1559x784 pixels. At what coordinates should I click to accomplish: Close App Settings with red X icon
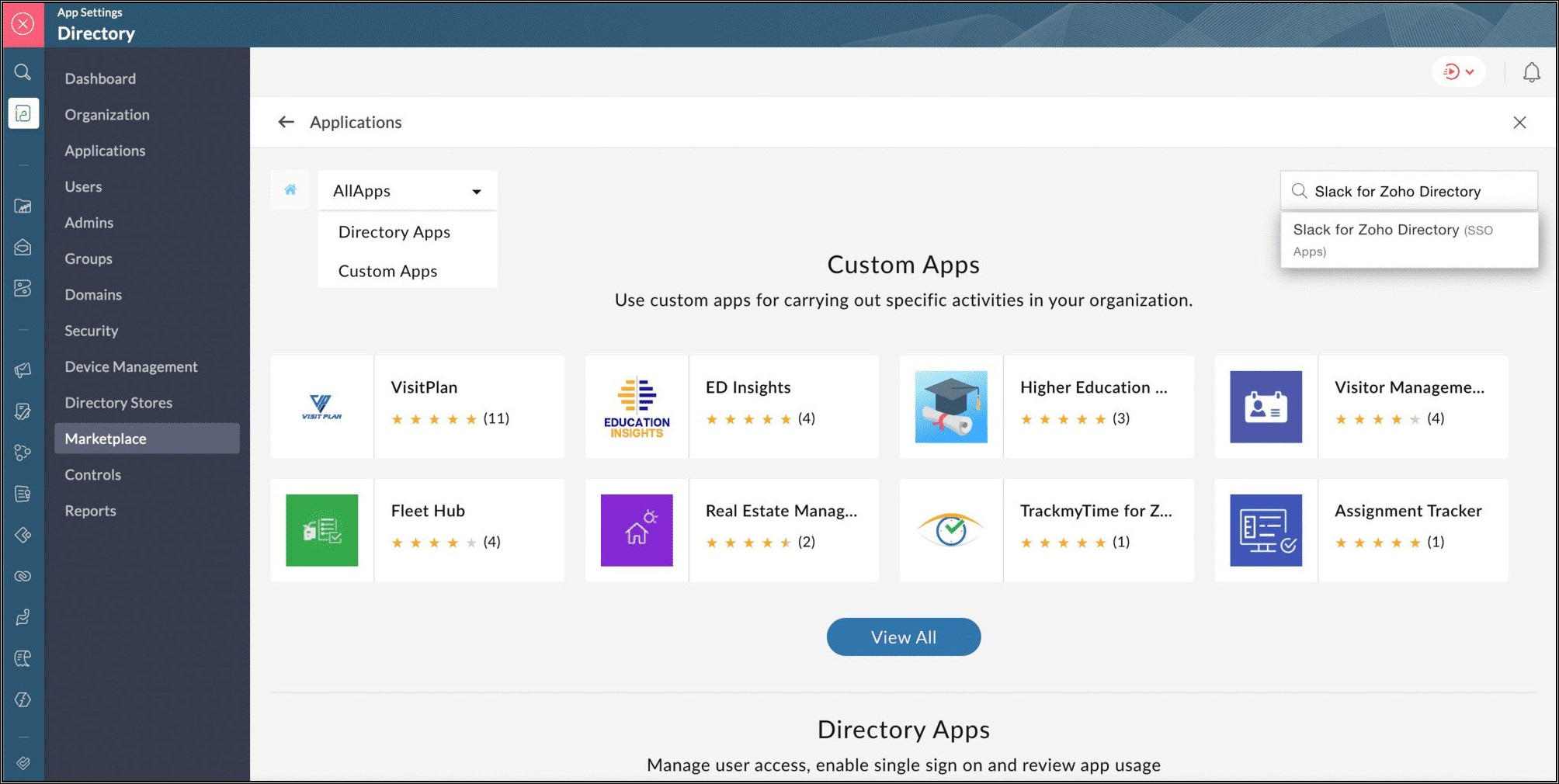click(23, 24)
